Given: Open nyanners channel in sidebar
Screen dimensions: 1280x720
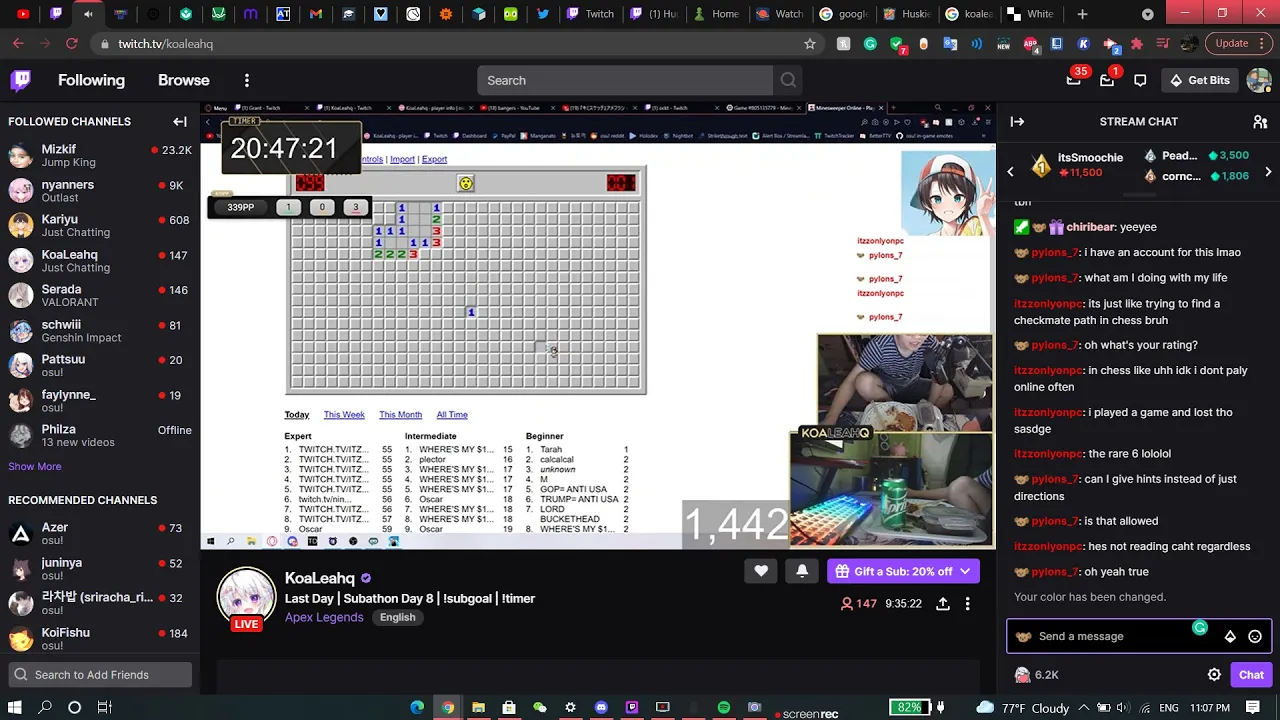Looking at the screenshot, I should (100, 191).
